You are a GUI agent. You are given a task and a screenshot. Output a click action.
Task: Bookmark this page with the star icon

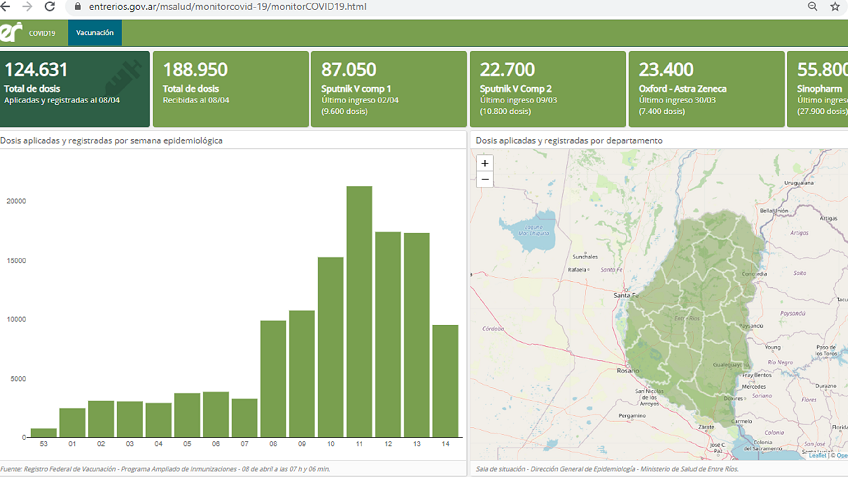(x=835, y=6)
